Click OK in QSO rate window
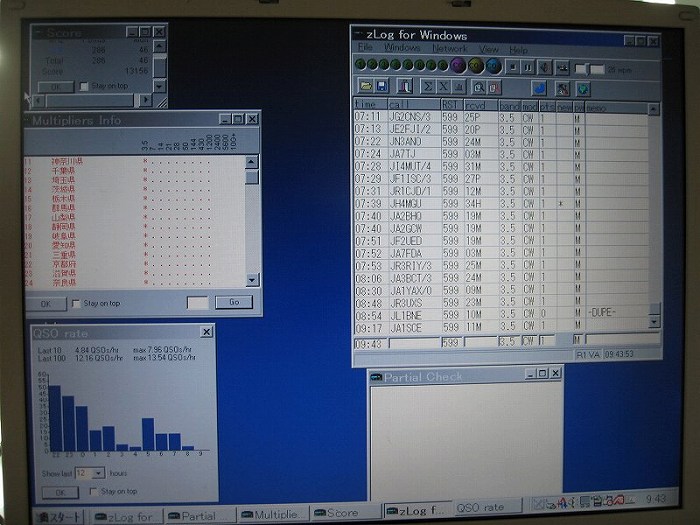Image resolution: width=700 pixels, height=525 pixels. (x=60, y=492)
